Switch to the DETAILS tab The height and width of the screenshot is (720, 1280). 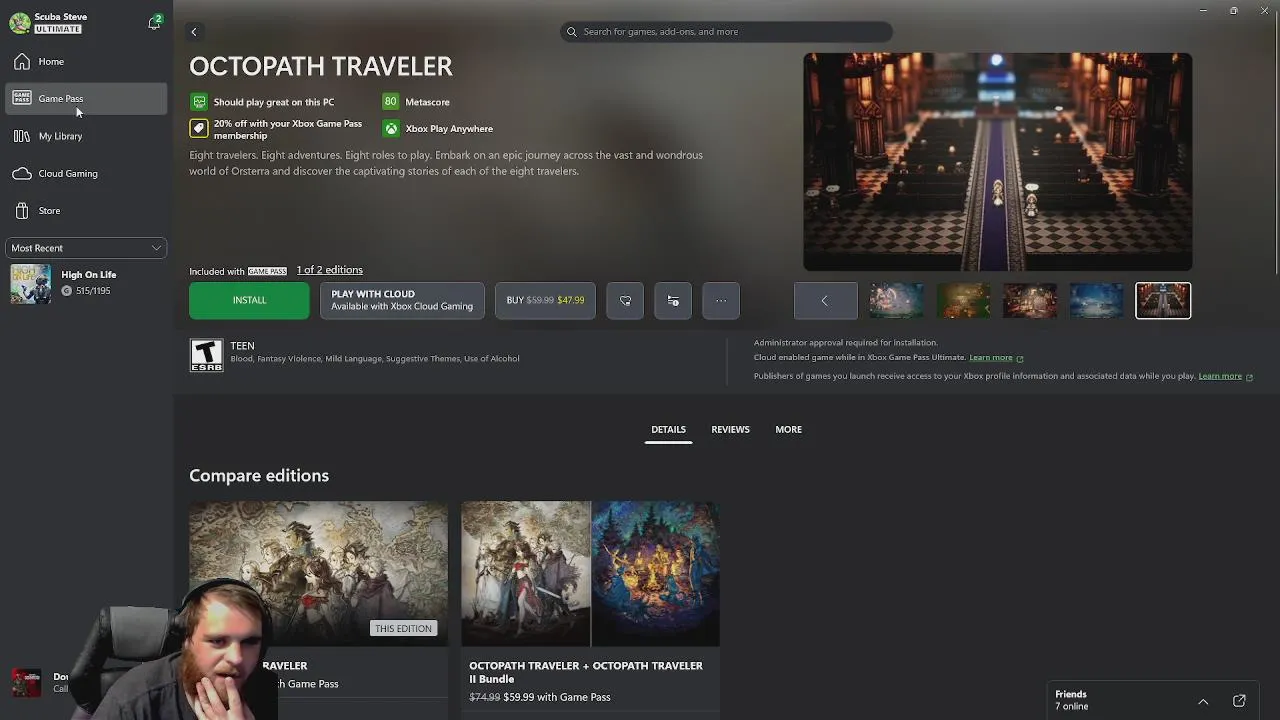point(668,430)
